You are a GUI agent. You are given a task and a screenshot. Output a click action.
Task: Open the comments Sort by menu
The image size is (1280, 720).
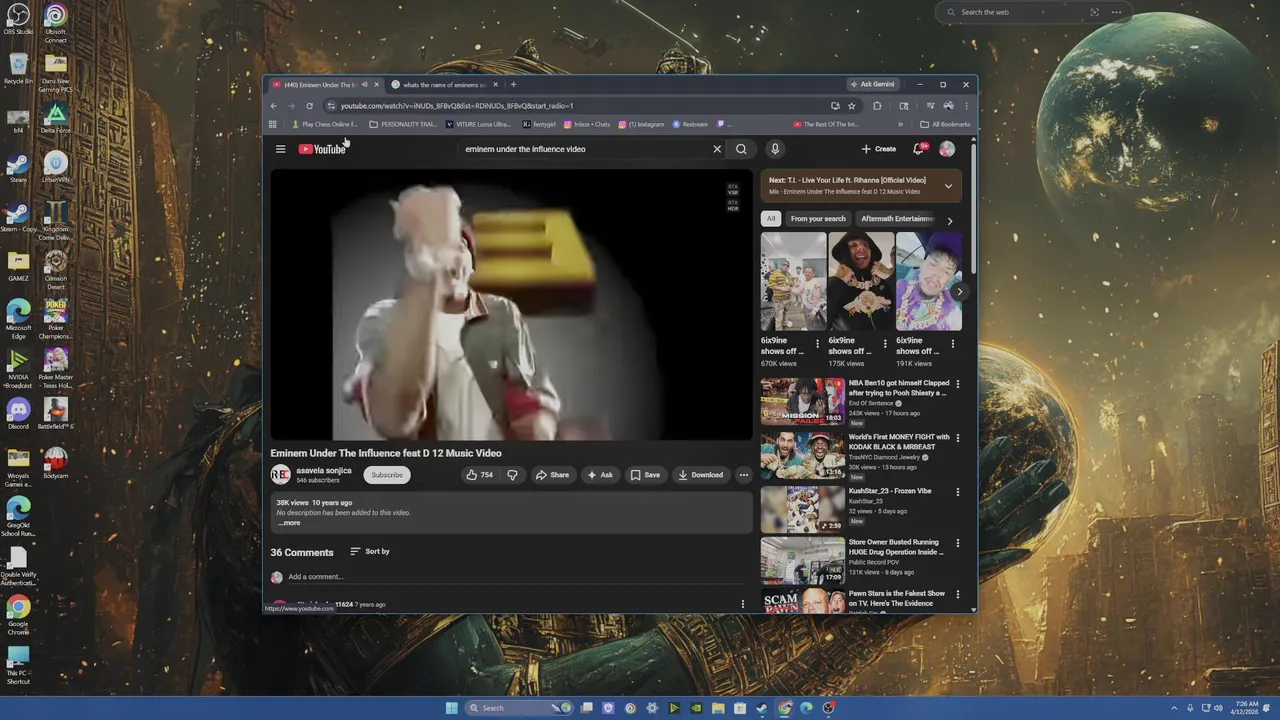coord(370,551)
